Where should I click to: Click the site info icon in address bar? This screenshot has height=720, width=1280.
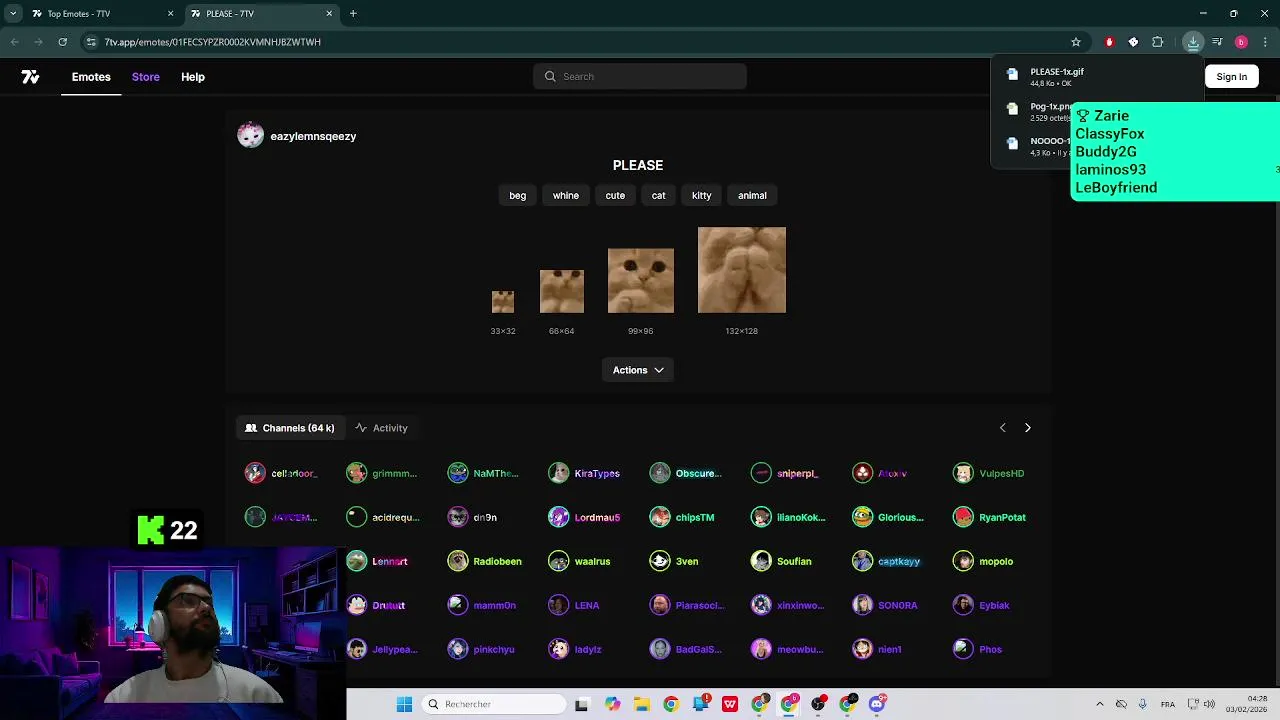click(x=91, y=42)
